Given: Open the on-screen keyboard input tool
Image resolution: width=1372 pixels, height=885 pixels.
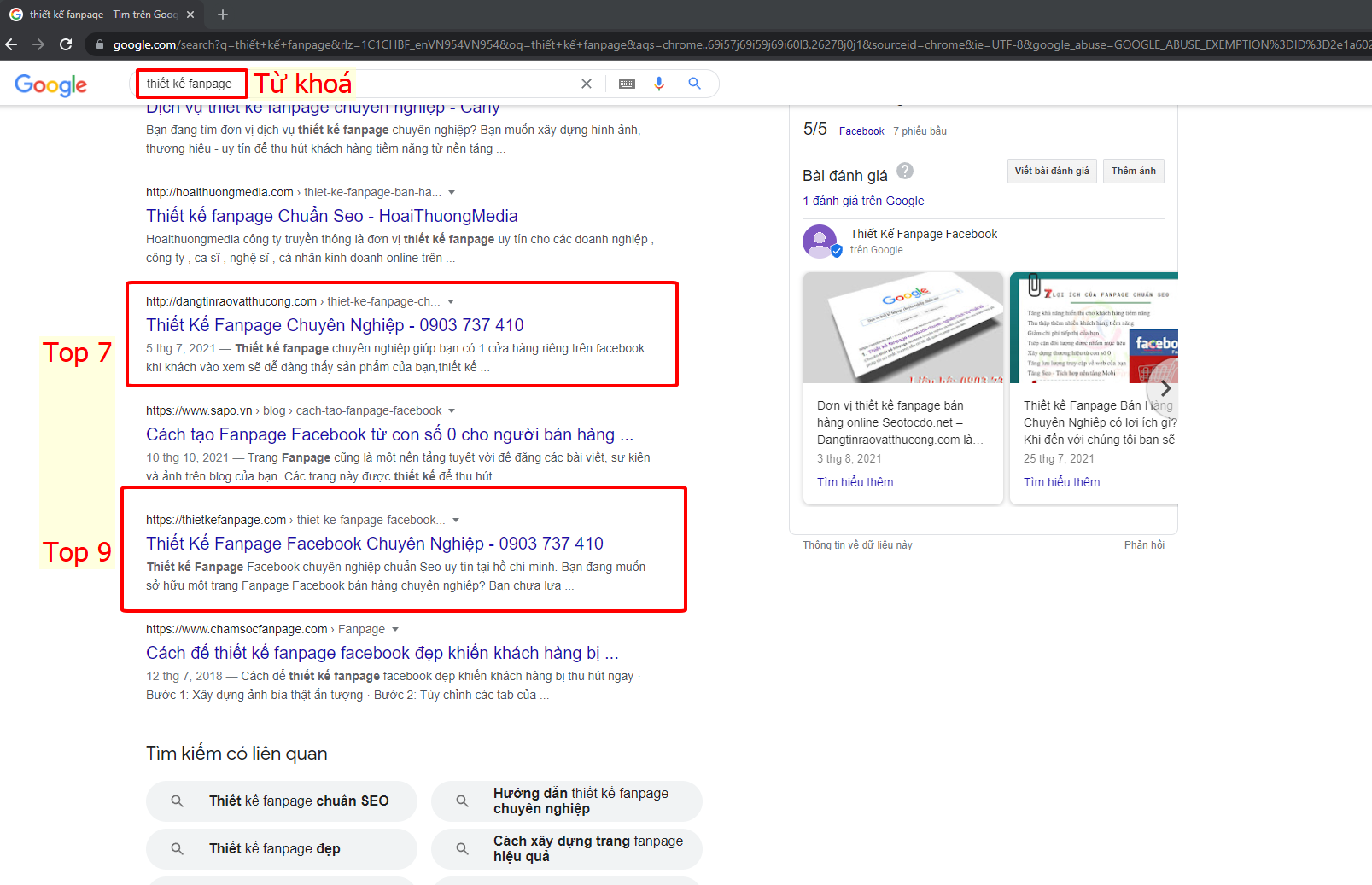Looking at the screenshot, I should [x=627, y=84].
